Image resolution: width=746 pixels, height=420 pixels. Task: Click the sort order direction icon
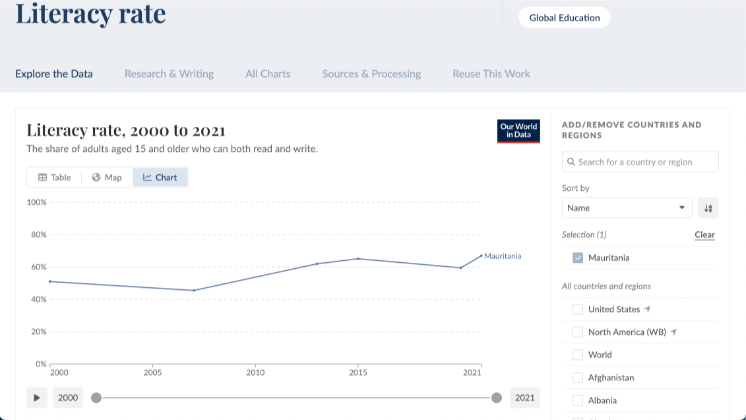(708, 208)
